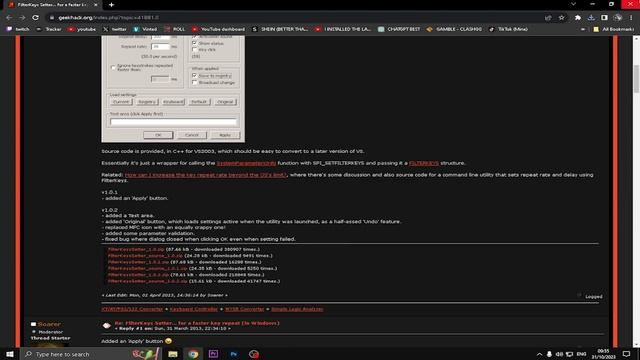
Task: Open the TikTok (Mine) bookmark
Action: click(508, 29)
